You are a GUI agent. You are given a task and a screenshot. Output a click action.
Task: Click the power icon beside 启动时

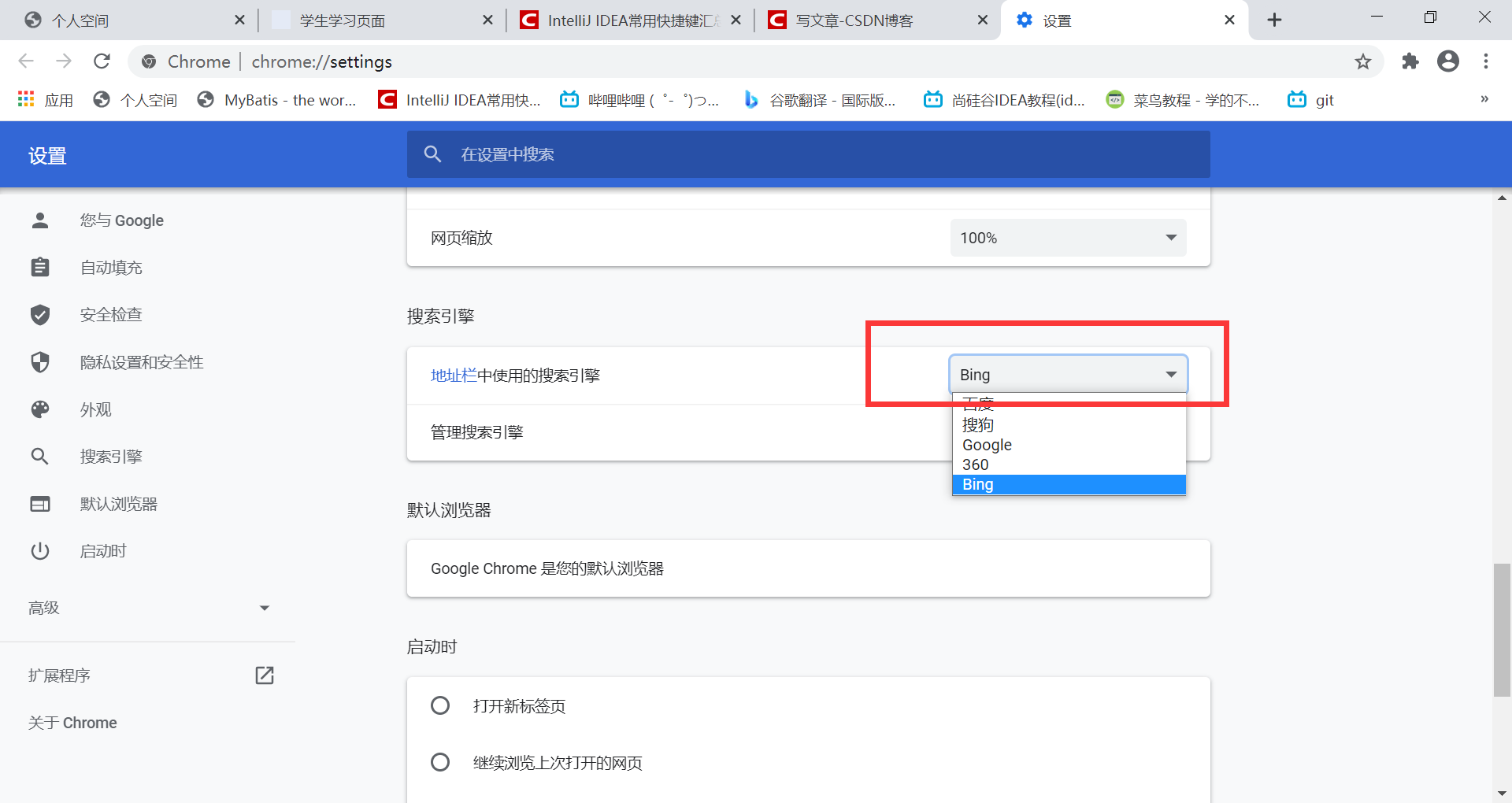(40, 551)
